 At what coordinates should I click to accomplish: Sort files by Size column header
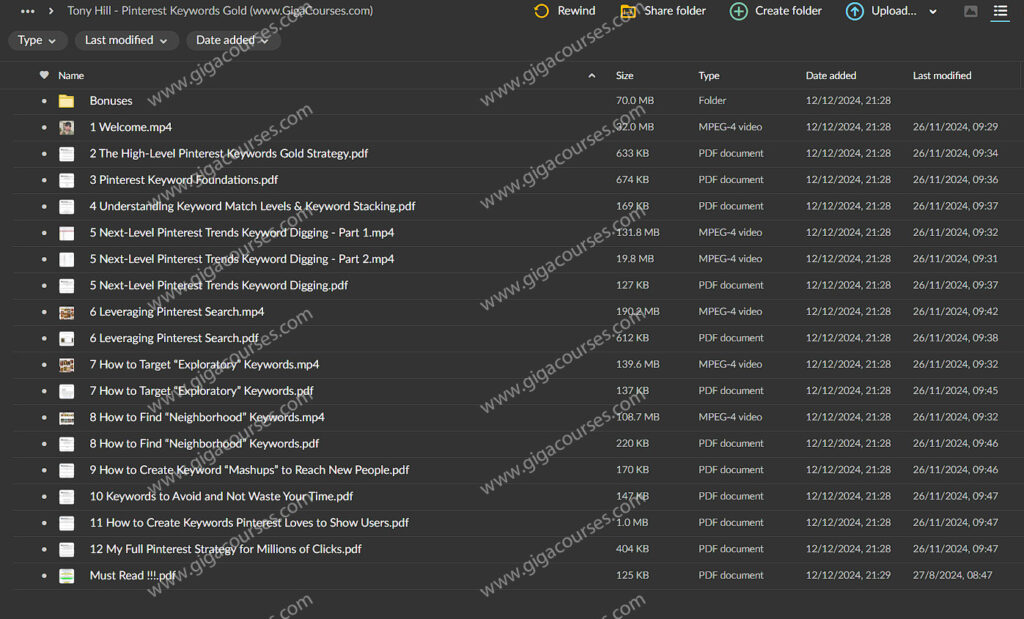pyautogui.click(x=625, y=76)
